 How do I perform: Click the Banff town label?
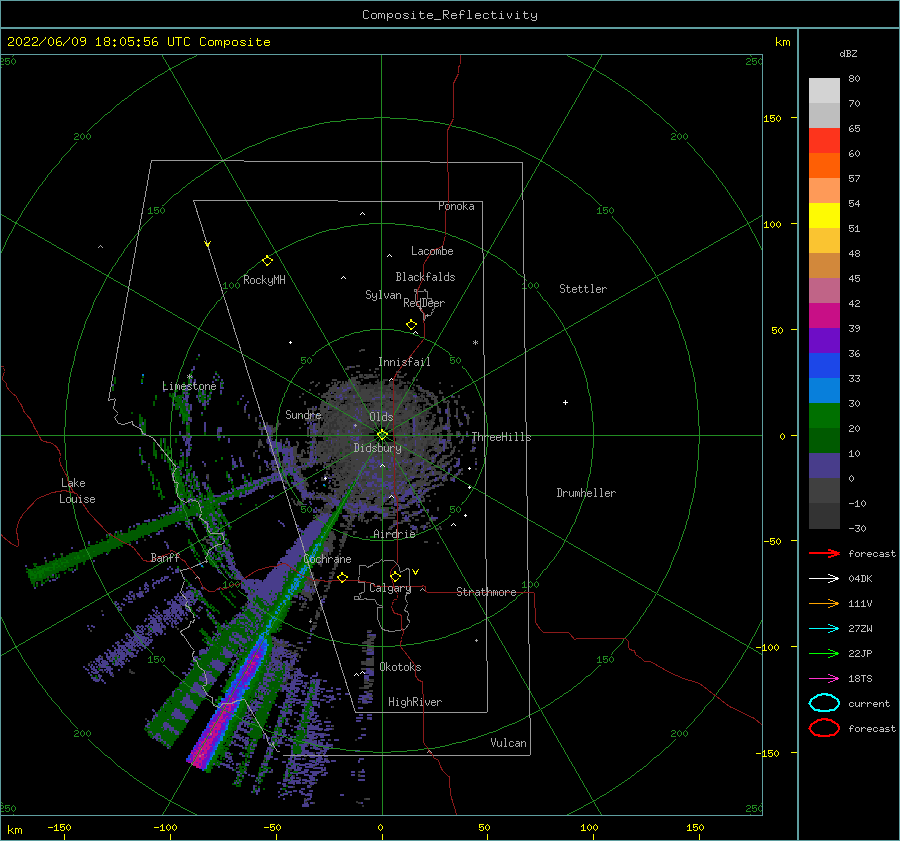[x=165, y=557]
